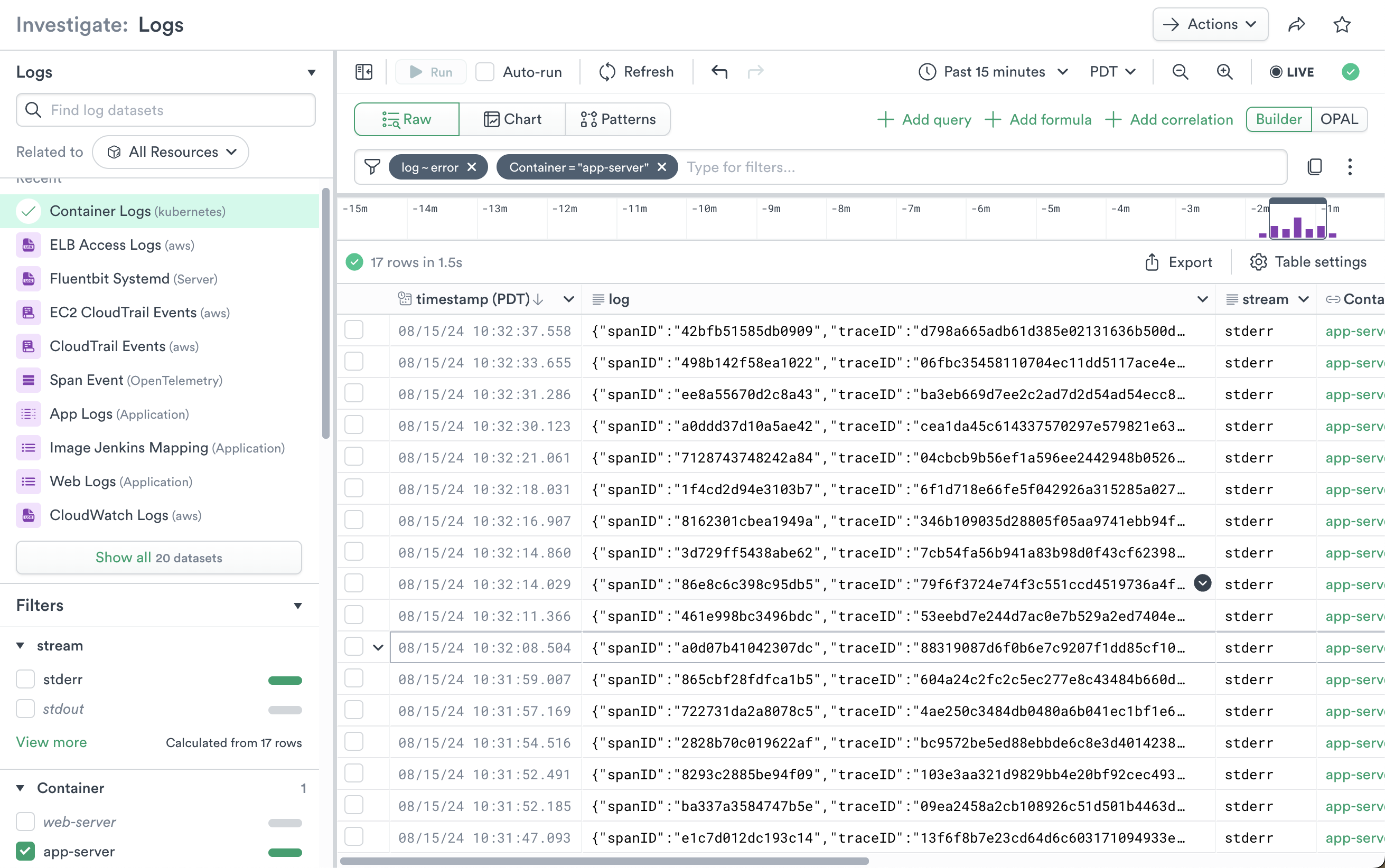
Task: Open Image Jenkins Mapping dataset
Action: tap(160, 448)
